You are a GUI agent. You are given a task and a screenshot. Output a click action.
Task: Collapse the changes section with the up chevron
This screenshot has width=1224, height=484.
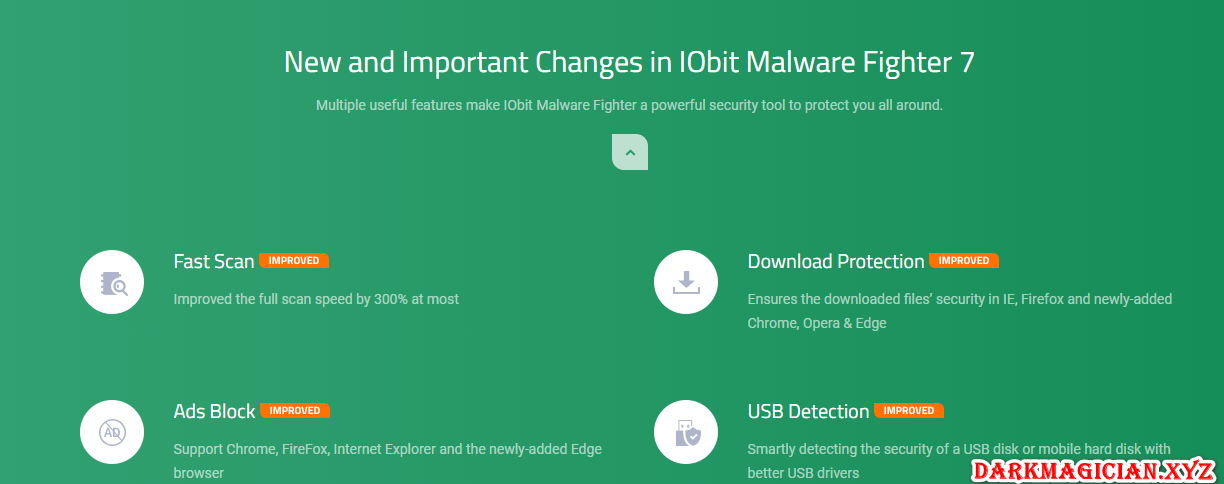[630, 152]
